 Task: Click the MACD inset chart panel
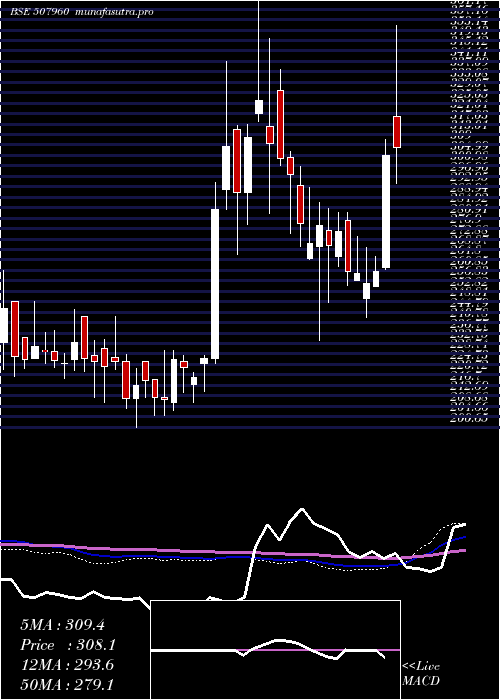276,650
